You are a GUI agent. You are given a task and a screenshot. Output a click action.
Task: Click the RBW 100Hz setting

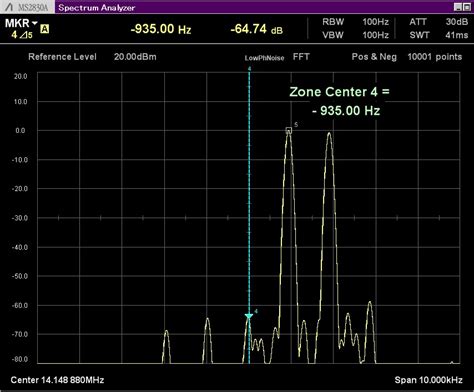coord(355,22)
